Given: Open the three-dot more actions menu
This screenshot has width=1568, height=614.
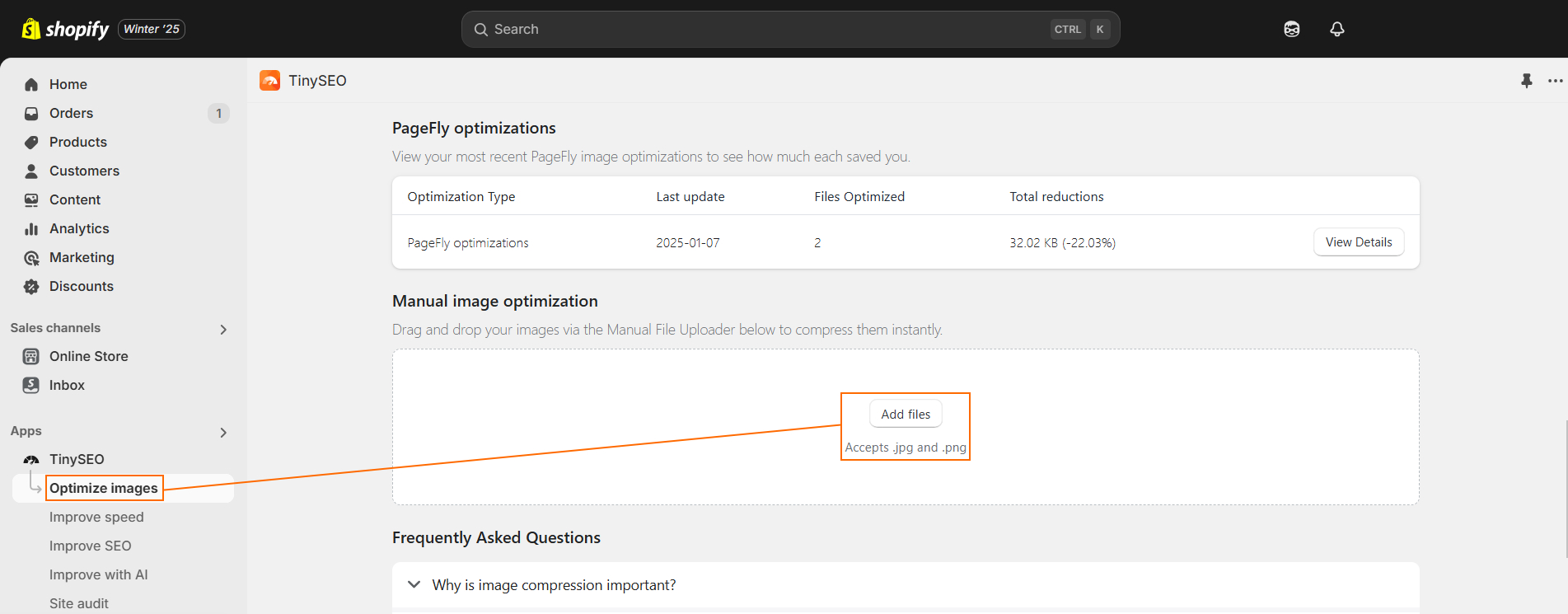Looking at the screenshot, I should click(1556, 81).
